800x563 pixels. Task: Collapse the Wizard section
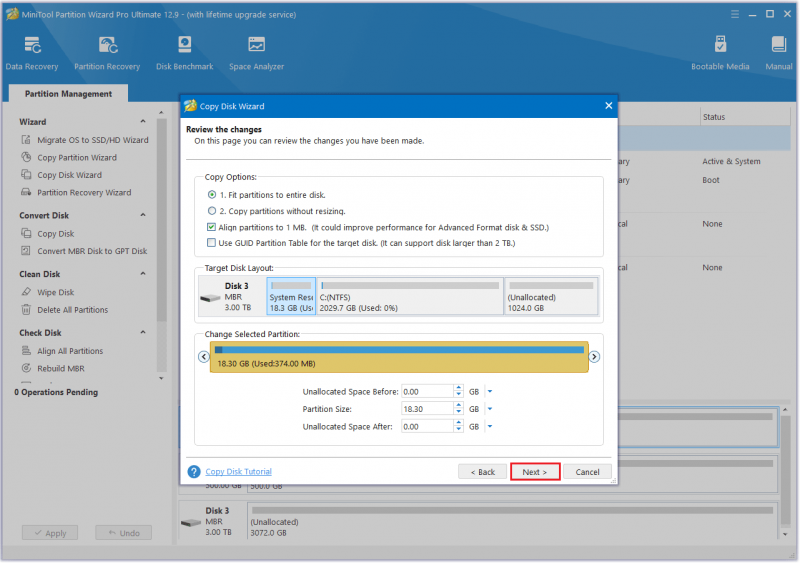(x=143, y=121)
